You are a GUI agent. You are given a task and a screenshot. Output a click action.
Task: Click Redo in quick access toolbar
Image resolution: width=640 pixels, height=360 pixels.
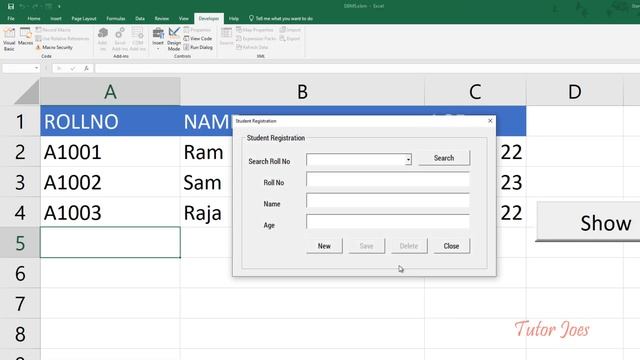click(x=34, y=6)
